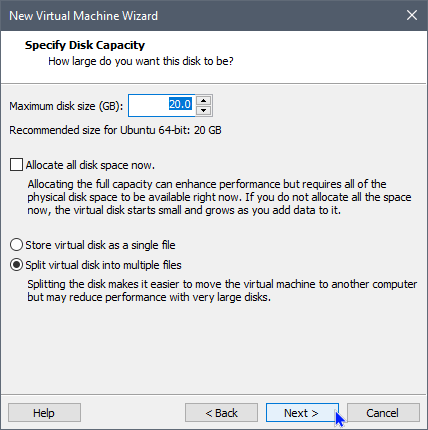This screenshot has height=430, width=428.
Task: Click the Recommended size for Ubuntu text
Action: click(x=115, y=130)
